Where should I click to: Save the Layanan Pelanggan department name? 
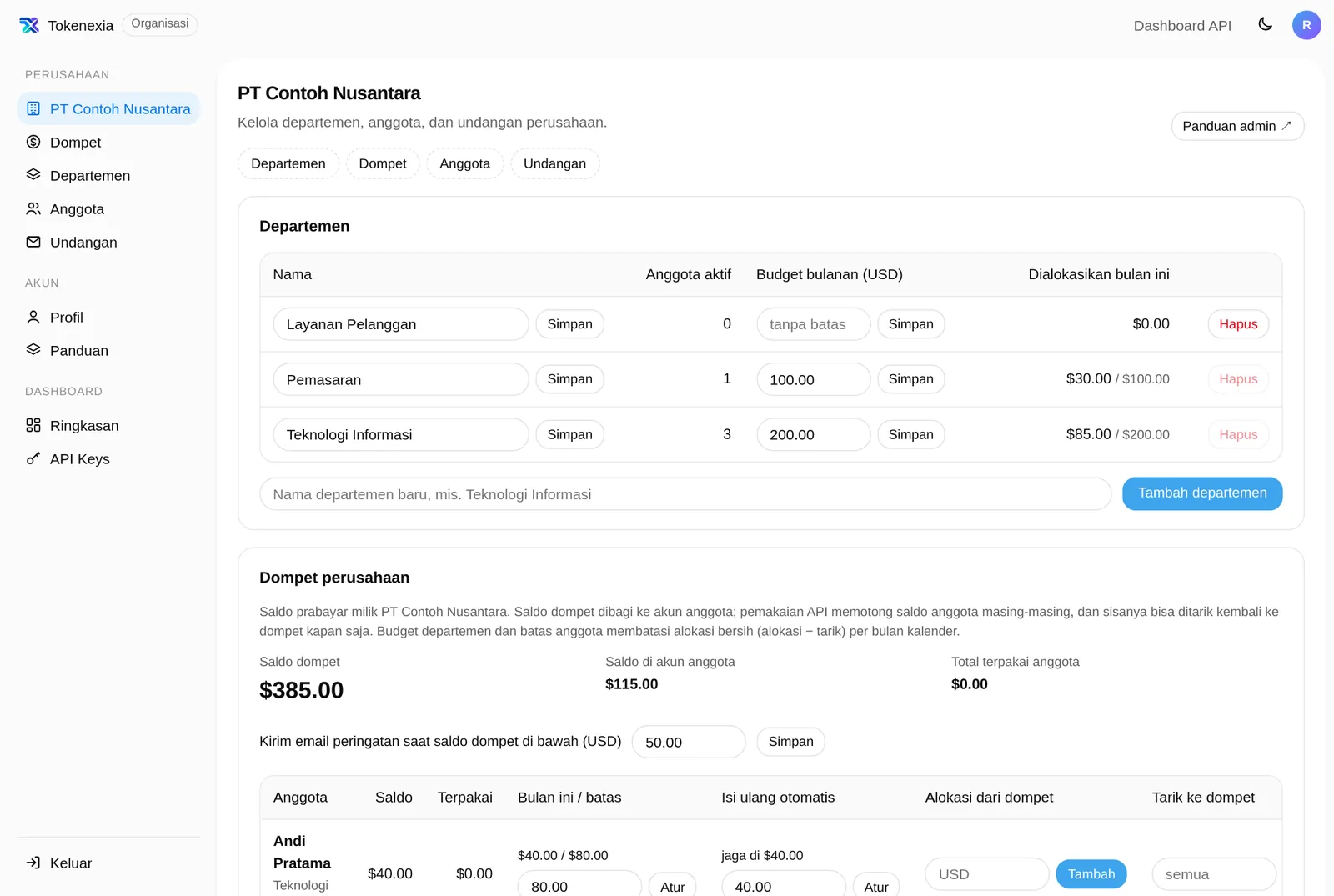(x=570, y=324)
